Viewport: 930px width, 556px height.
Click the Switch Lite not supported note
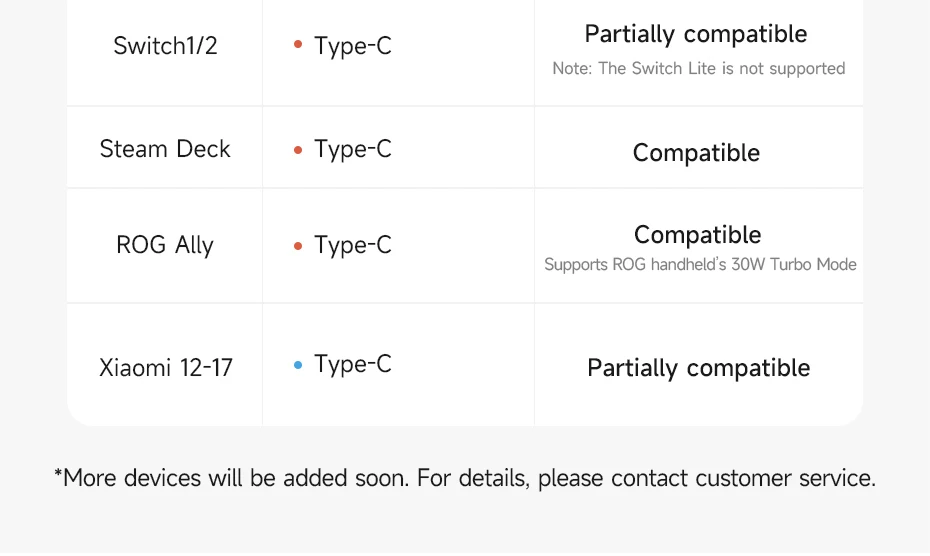699,69
